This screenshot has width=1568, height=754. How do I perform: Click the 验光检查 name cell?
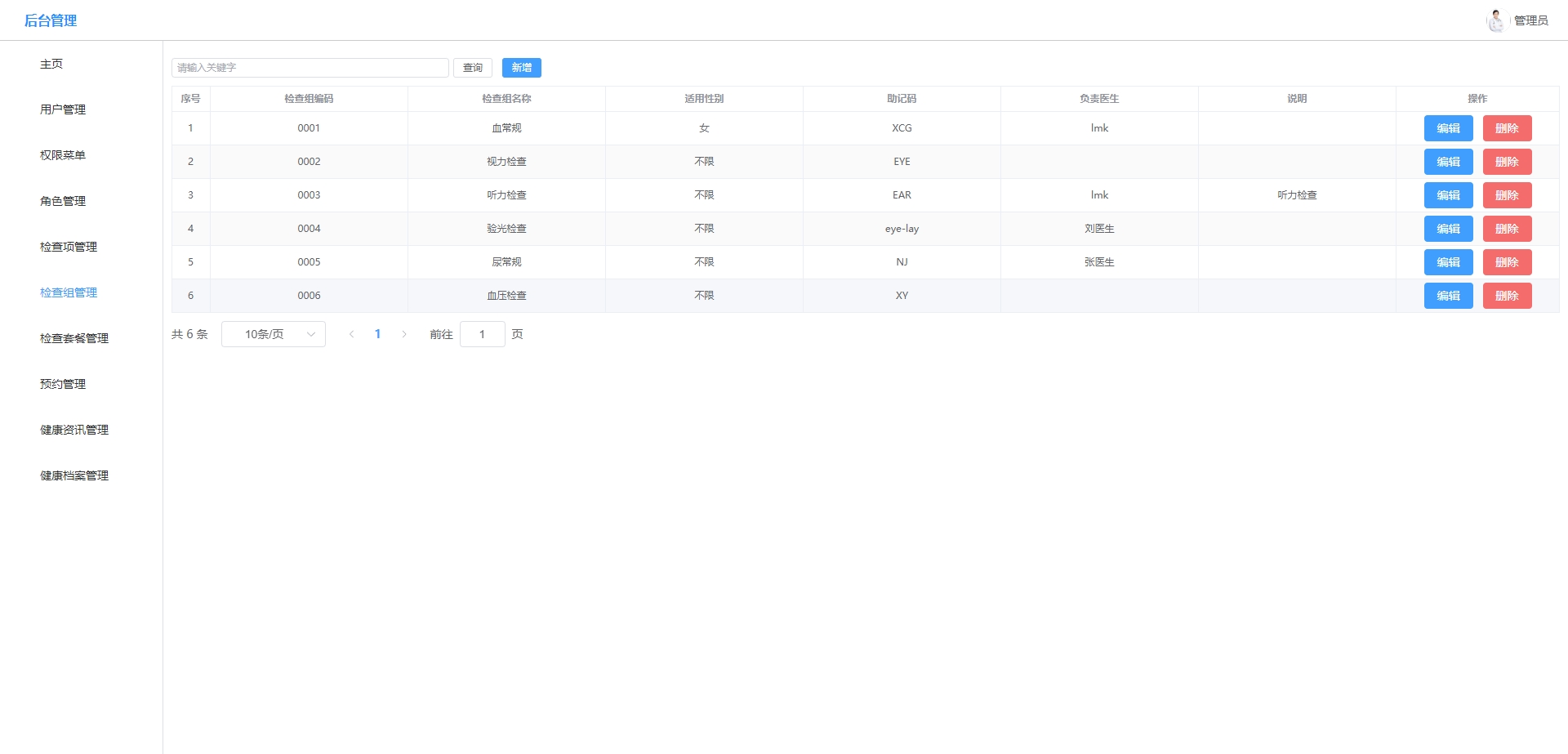point(506,229)
